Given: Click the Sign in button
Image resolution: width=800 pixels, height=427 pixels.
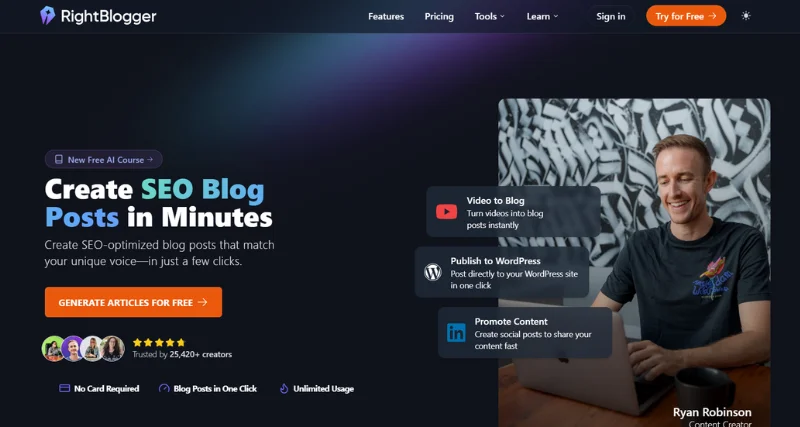Looking at the screenshot, I should (x=611, y=16).
